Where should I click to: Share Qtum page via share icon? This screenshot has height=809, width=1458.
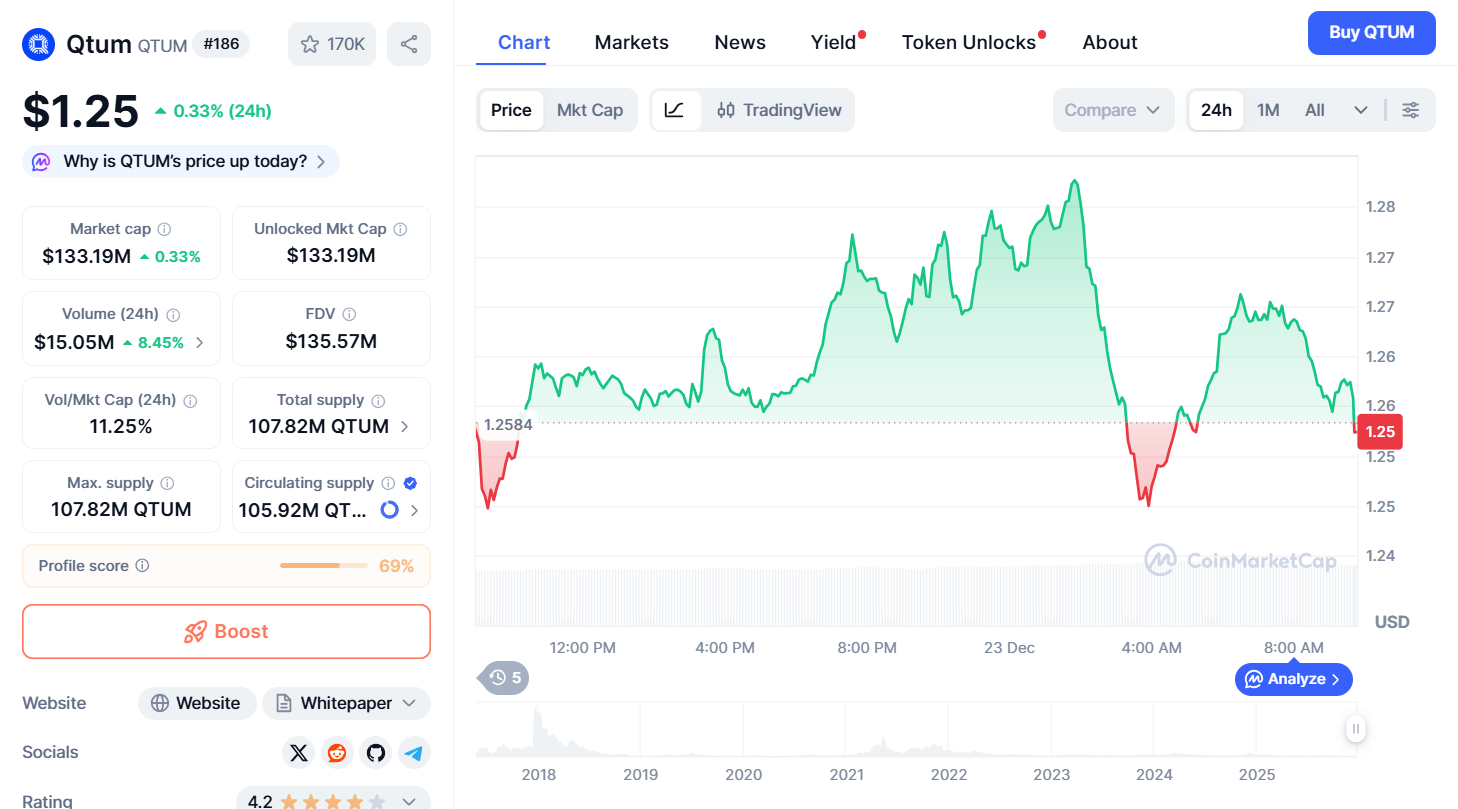tap(408, 44)
